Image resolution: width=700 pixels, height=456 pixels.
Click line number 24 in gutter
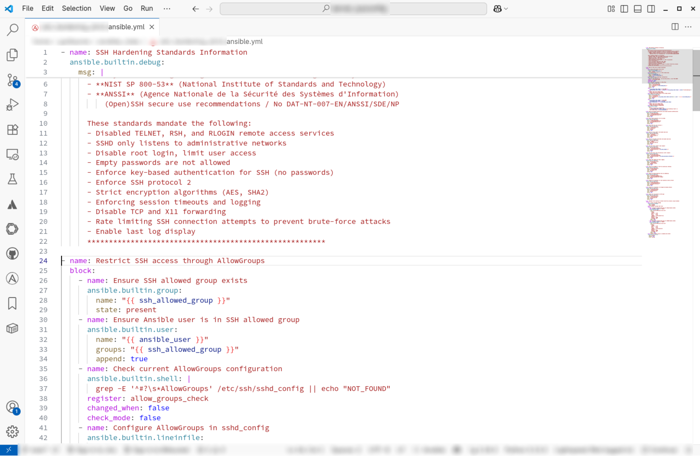43,261
